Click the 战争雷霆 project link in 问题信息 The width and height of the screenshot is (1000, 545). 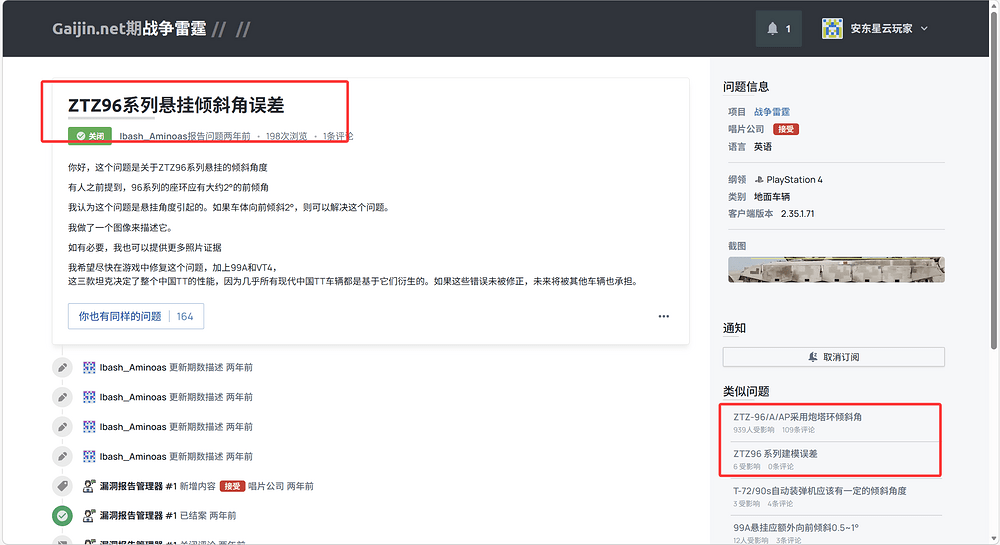771,112
